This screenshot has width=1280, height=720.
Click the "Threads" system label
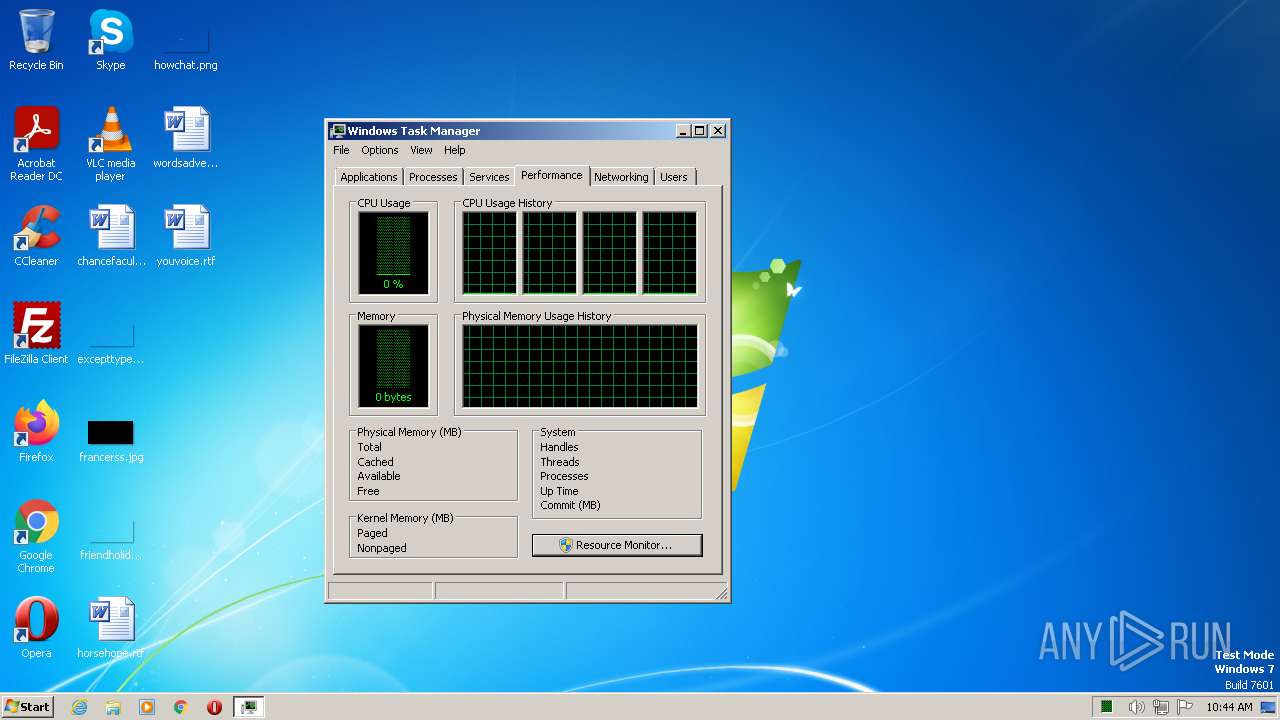pyautogui.click(x=560, y=462)
